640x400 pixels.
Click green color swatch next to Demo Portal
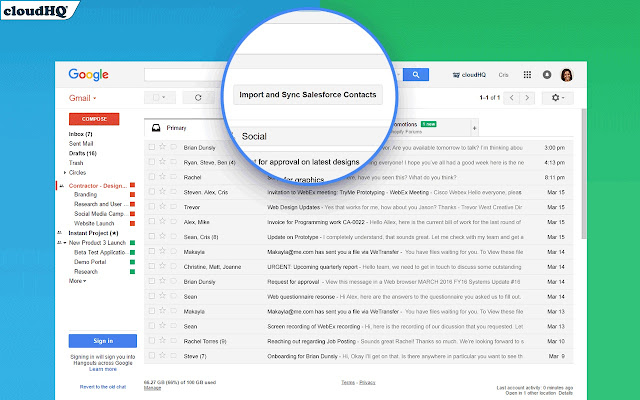click(x=132, y=262)
